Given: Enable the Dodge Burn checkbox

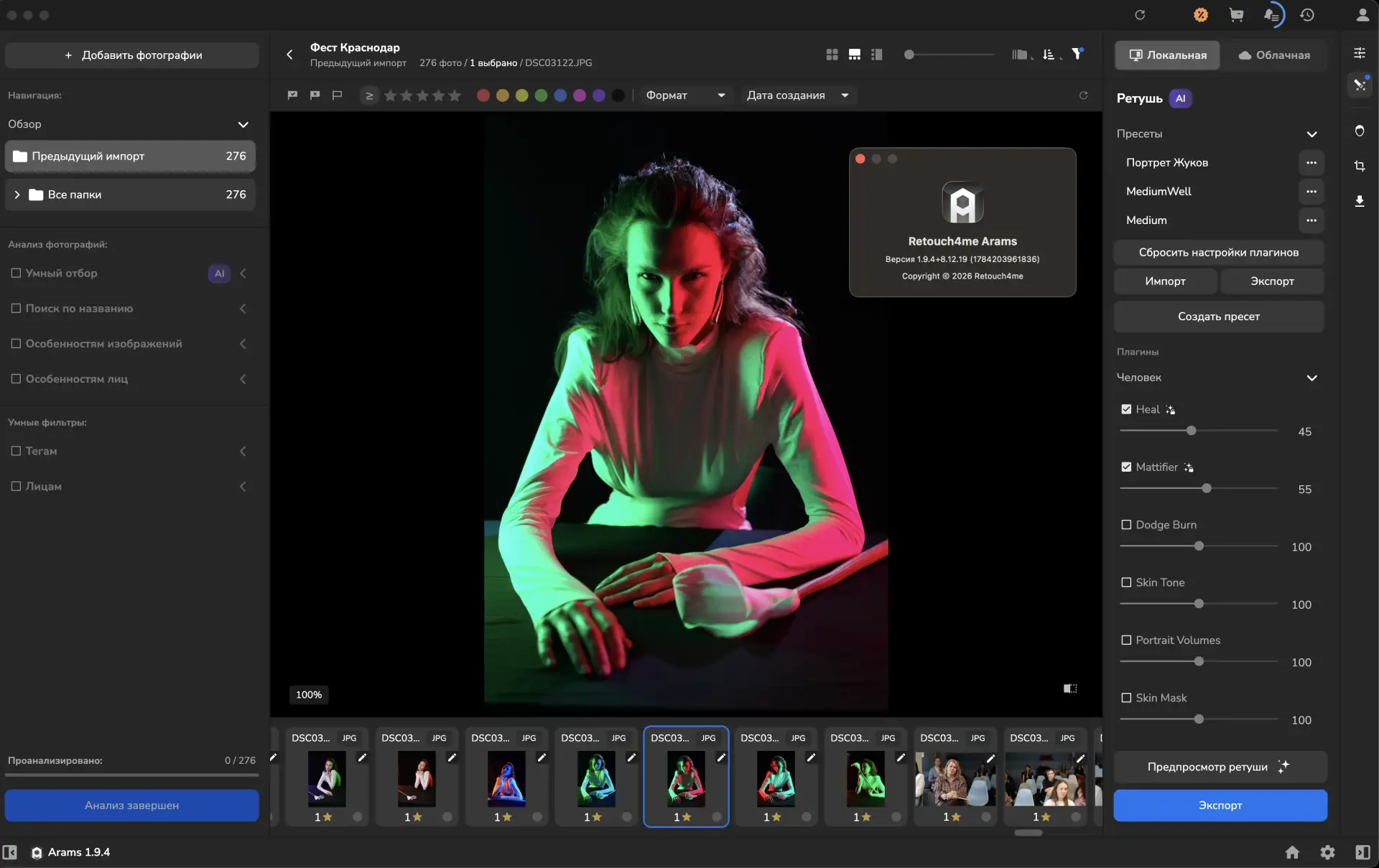Looking at the screenshot, I should (1126, 525).
